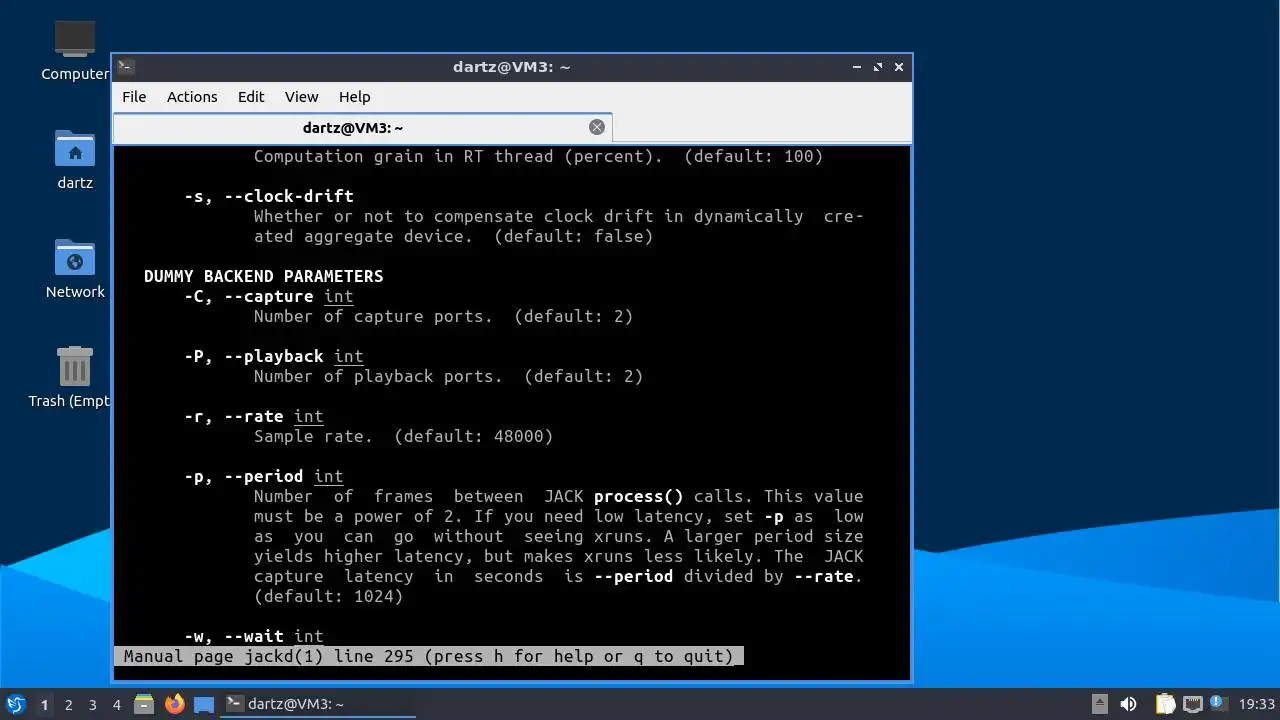Launch Firefox from the taskbar
The image size is (1280, 720).
174,704
